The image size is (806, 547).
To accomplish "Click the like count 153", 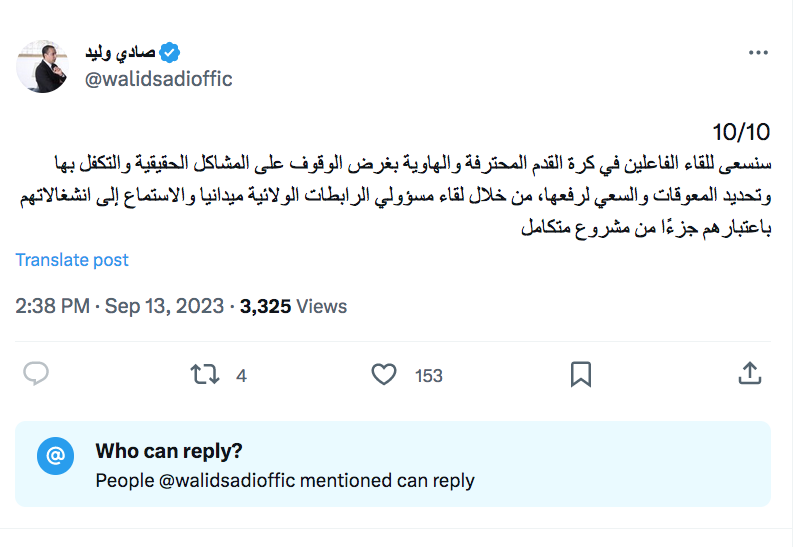I will pos(429,376).
